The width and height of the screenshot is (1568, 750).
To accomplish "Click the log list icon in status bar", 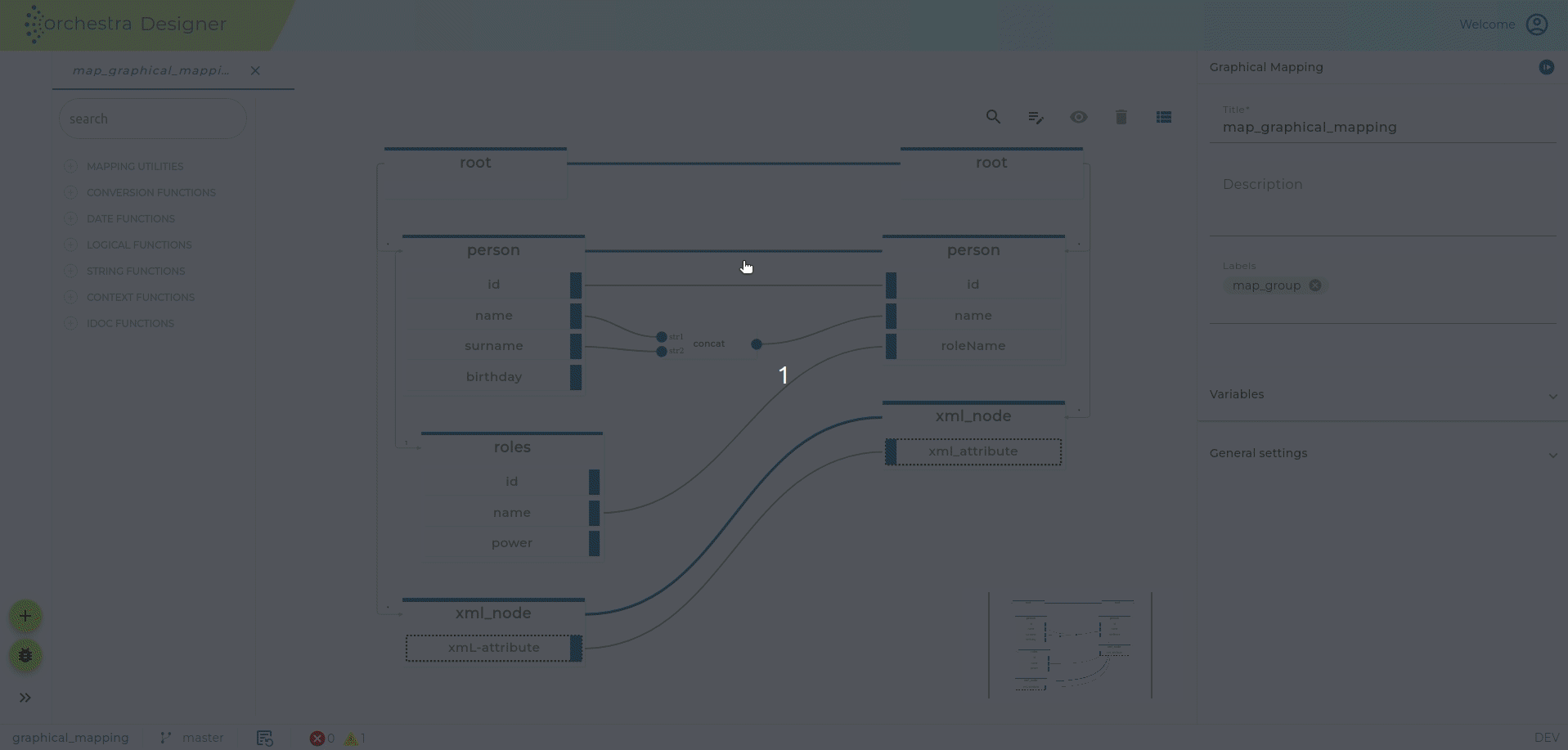I will (x=264, y=739).
